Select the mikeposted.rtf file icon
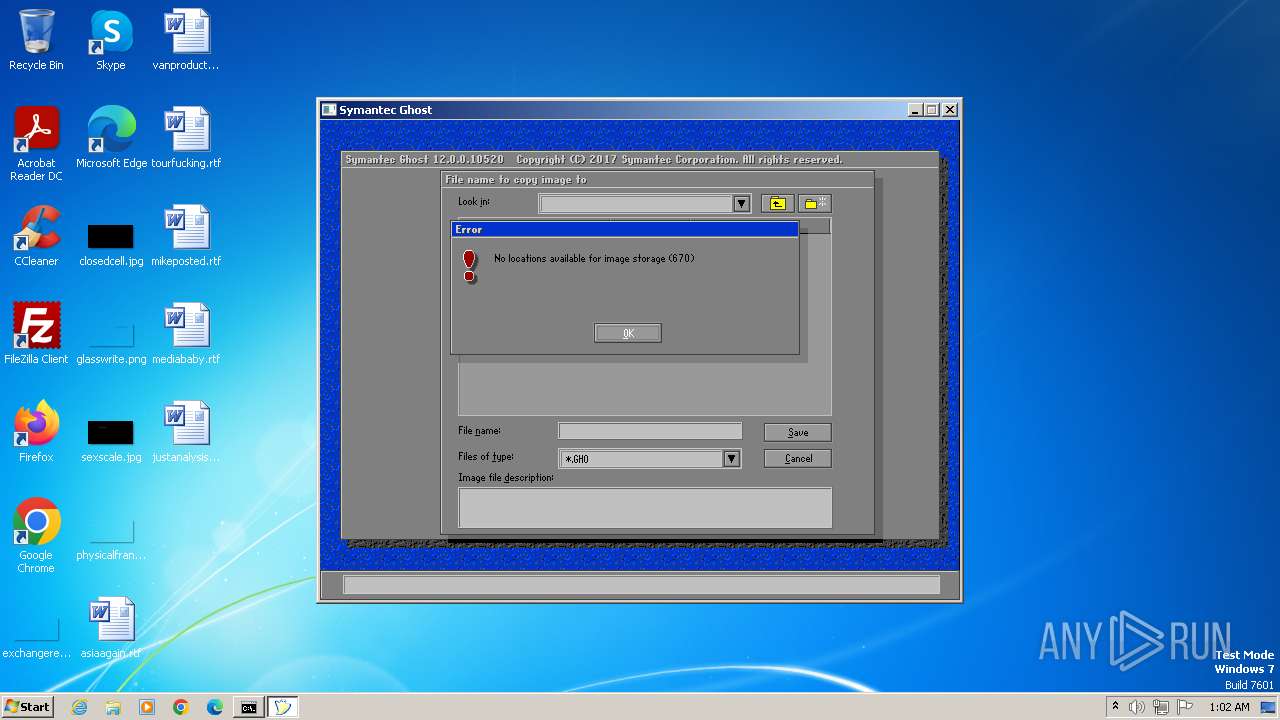Viewport: 1280px width, 720px height. coord(186,236)
